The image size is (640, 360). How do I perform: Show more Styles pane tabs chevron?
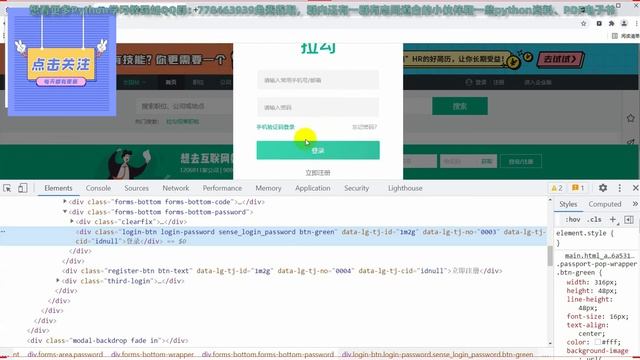635,204
